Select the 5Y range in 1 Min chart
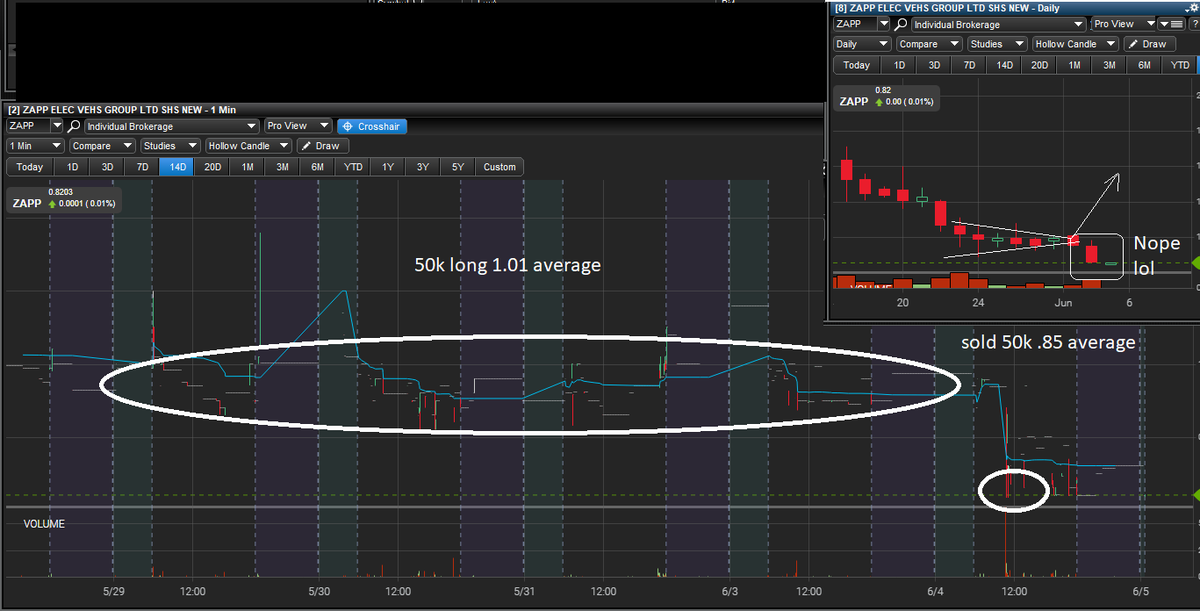The width and height of the screenshot is (1200, 611). (458, 167)
